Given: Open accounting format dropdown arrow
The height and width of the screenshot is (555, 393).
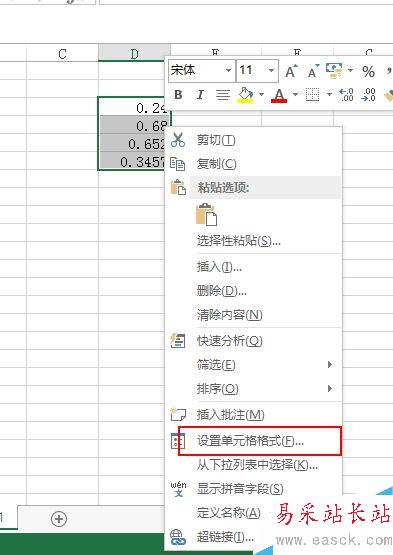Looking at the screenshot, I should point(350,70).
